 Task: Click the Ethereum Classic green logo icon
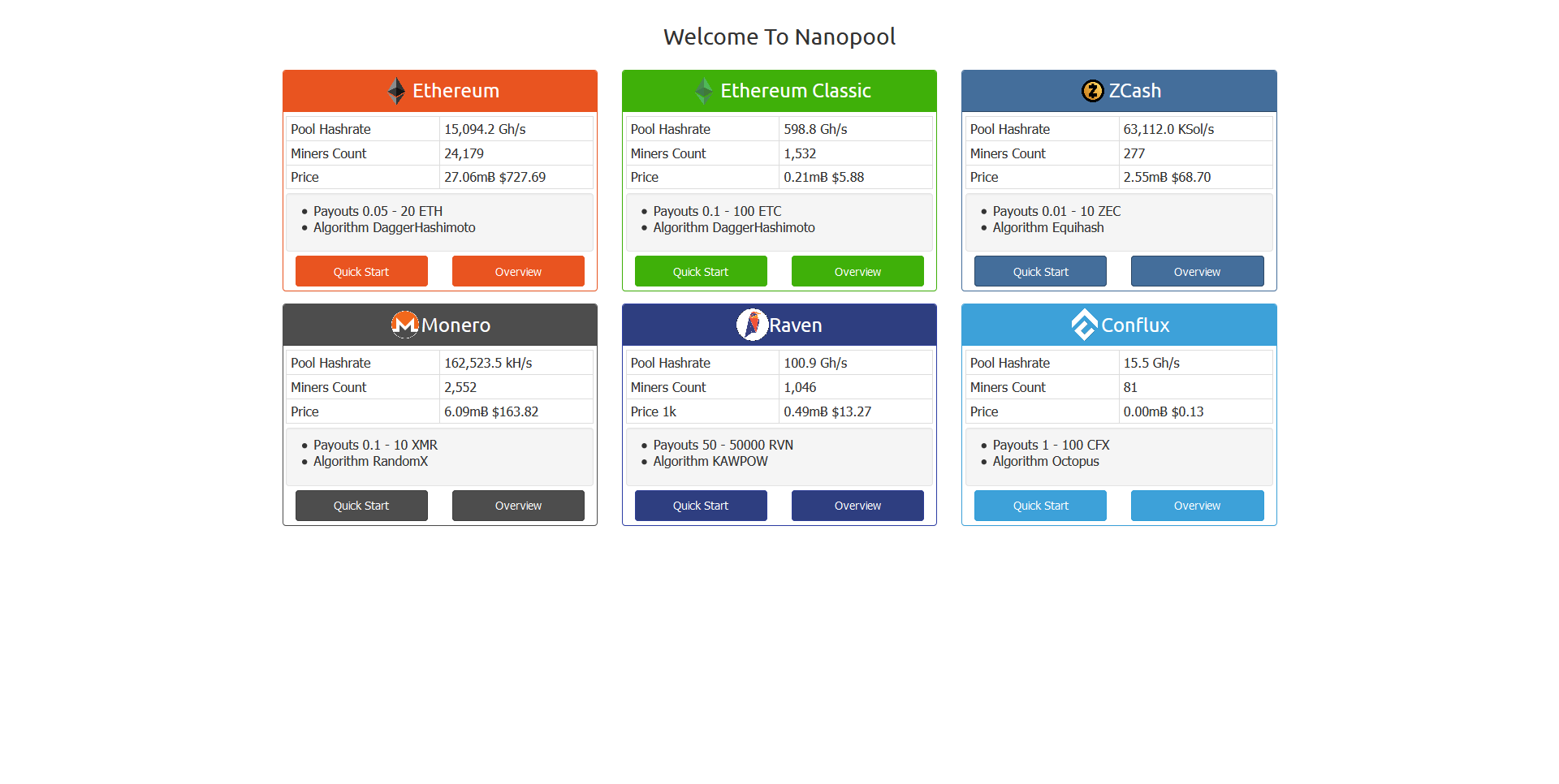704,91
